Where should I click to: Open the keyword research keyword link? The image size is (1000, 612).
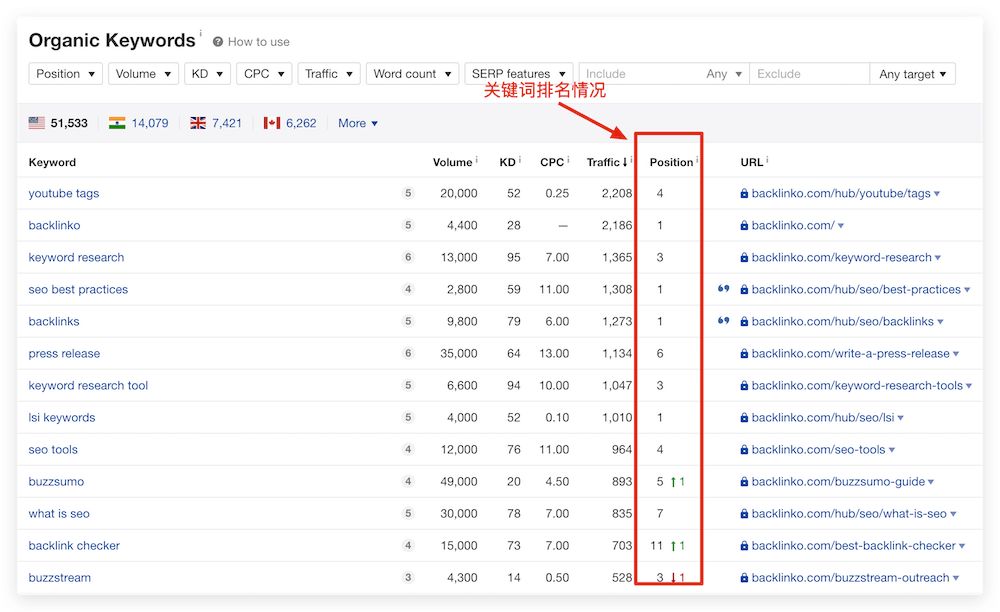pos(76,257)
